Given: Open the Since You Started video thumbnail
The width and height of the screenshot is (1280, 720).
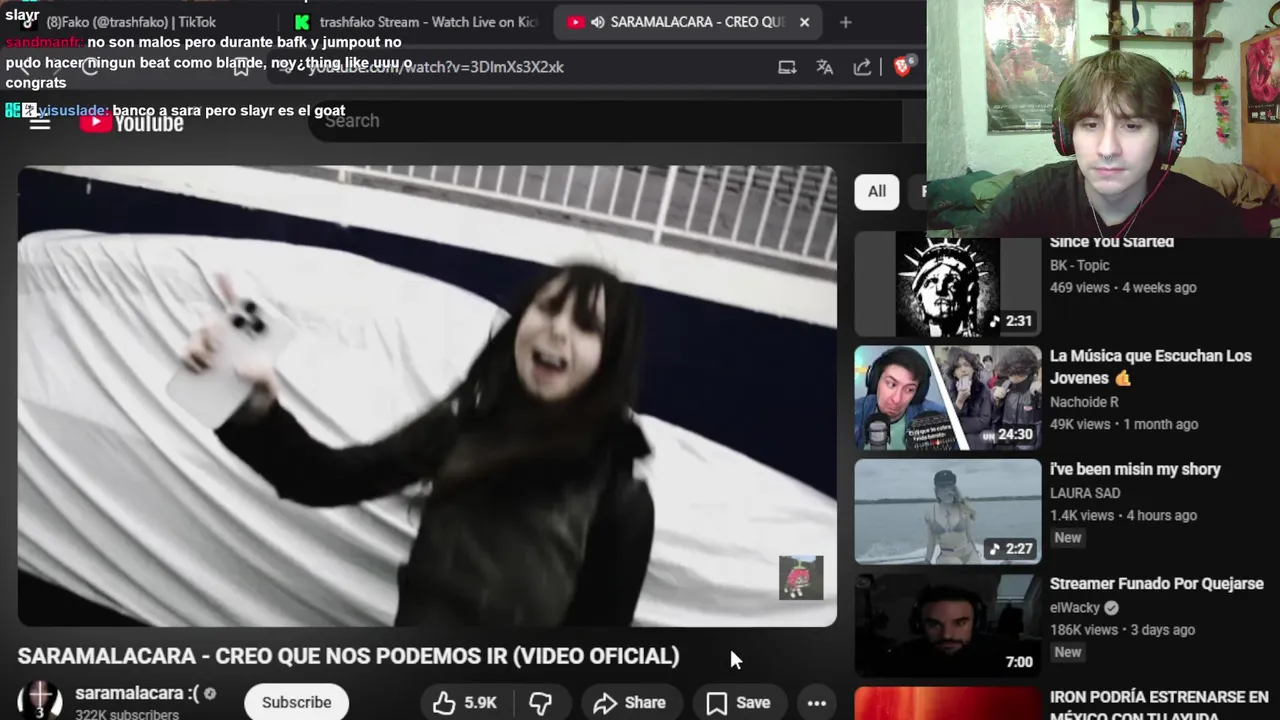Looking at the screenshot, I should (x=947, y=284).
